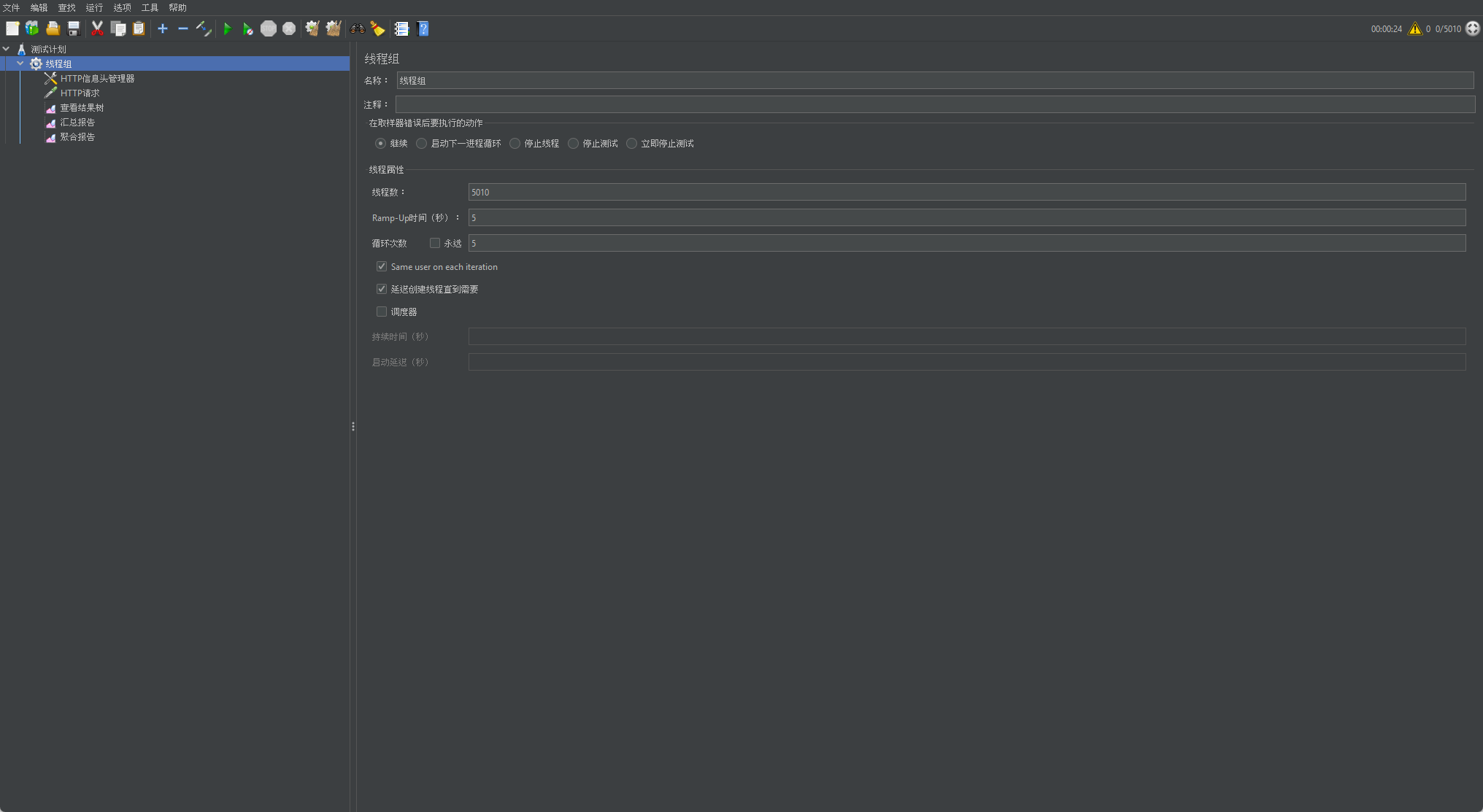1483x812 pixels.
Task: Click the yellow warning triangle icon
Action: coord(1415,28)
